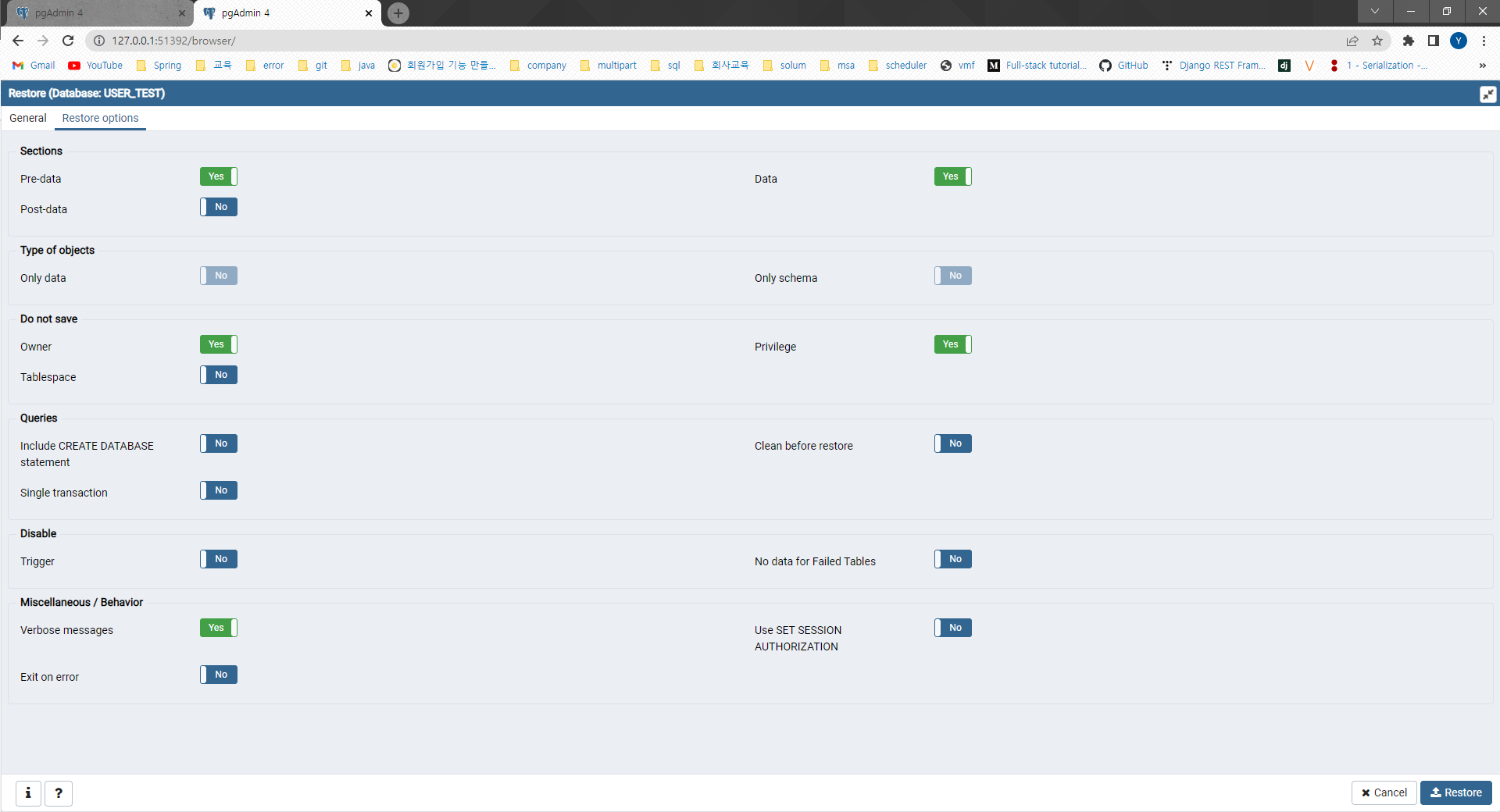Open the Chrome three-dot menu
The height and width of the screenshot is (812, 1500).
(1484, 41)
